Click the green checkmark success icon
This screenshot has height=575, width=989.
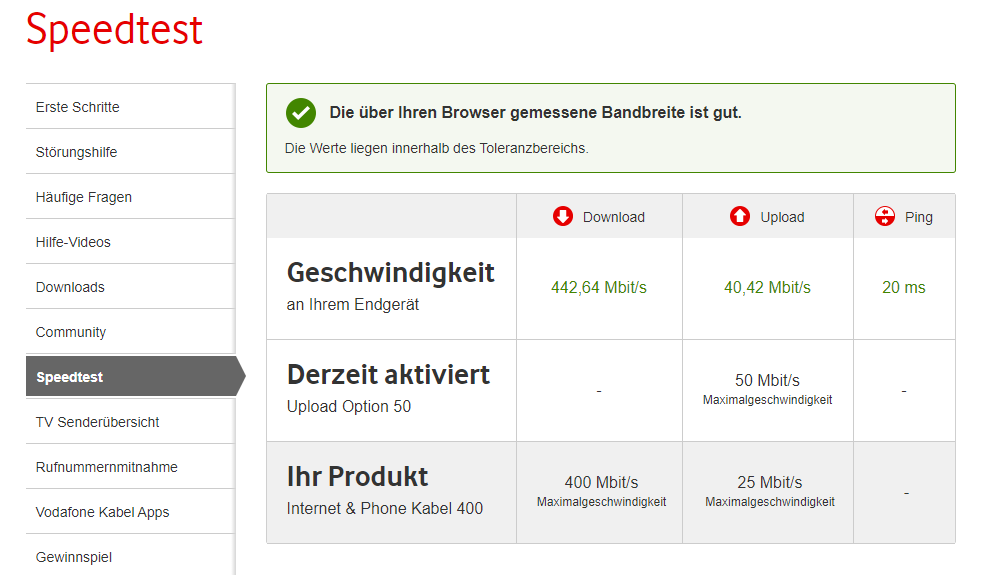point(300,113)
